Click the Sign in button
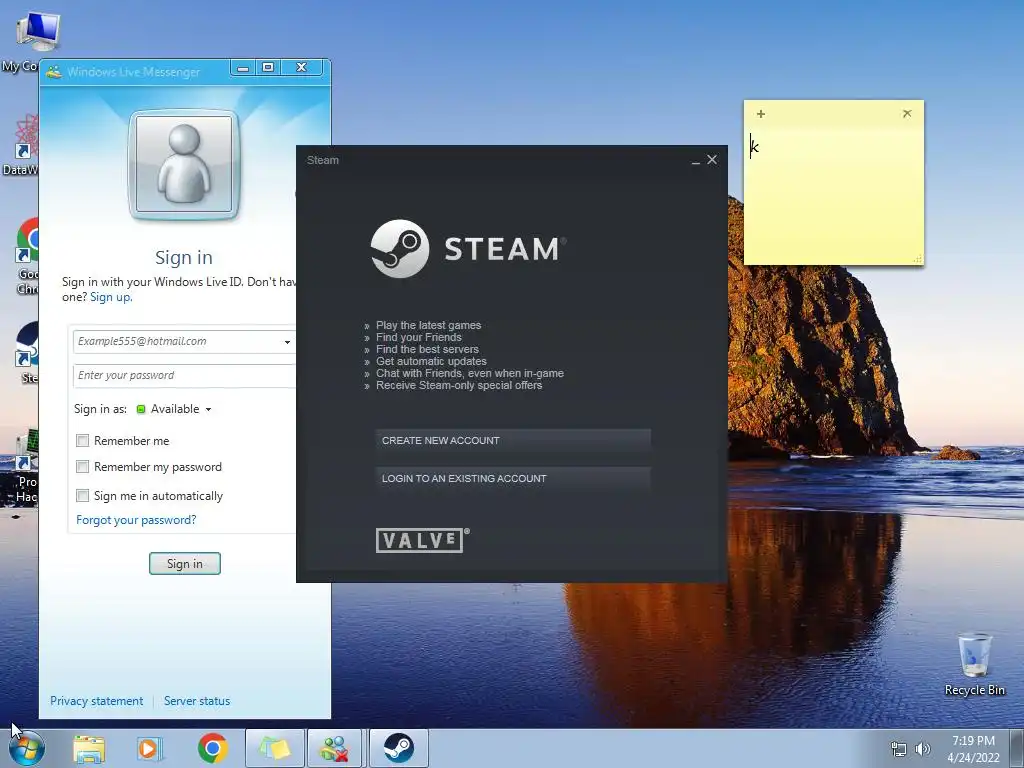 point(185,564)
